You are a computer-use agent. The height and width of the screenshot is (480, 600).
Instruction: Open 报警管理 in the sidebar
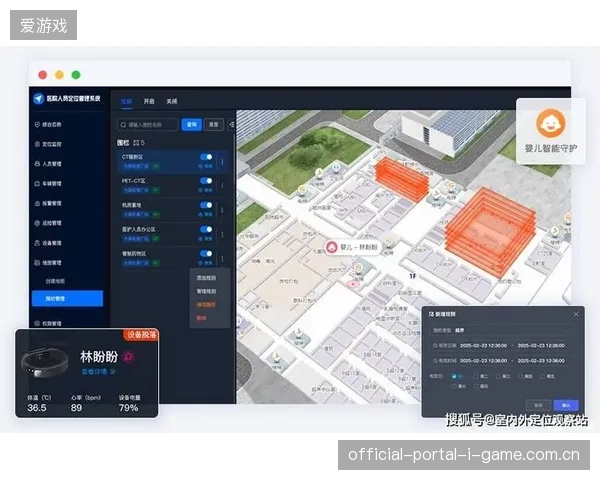tap(48, 204)
